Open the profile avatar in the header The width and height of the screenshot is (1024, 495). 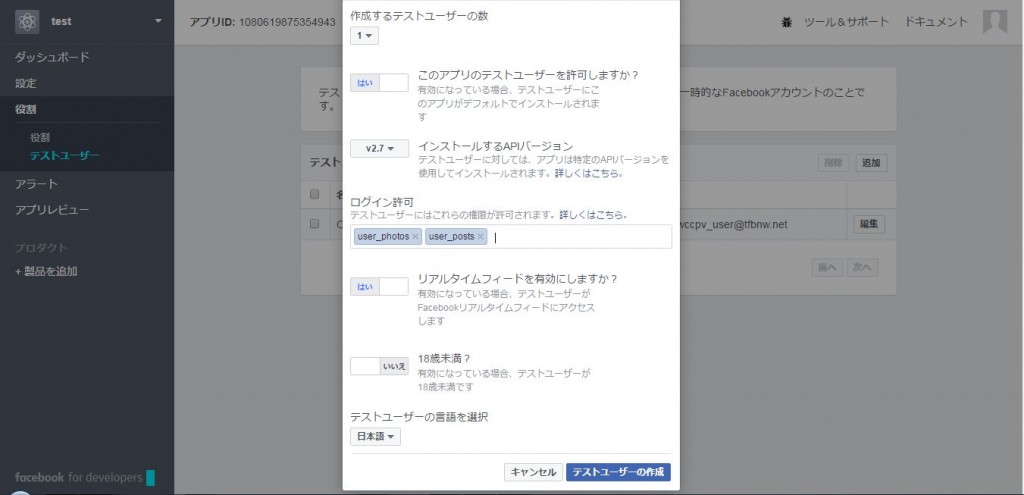[x=995, y=22]
